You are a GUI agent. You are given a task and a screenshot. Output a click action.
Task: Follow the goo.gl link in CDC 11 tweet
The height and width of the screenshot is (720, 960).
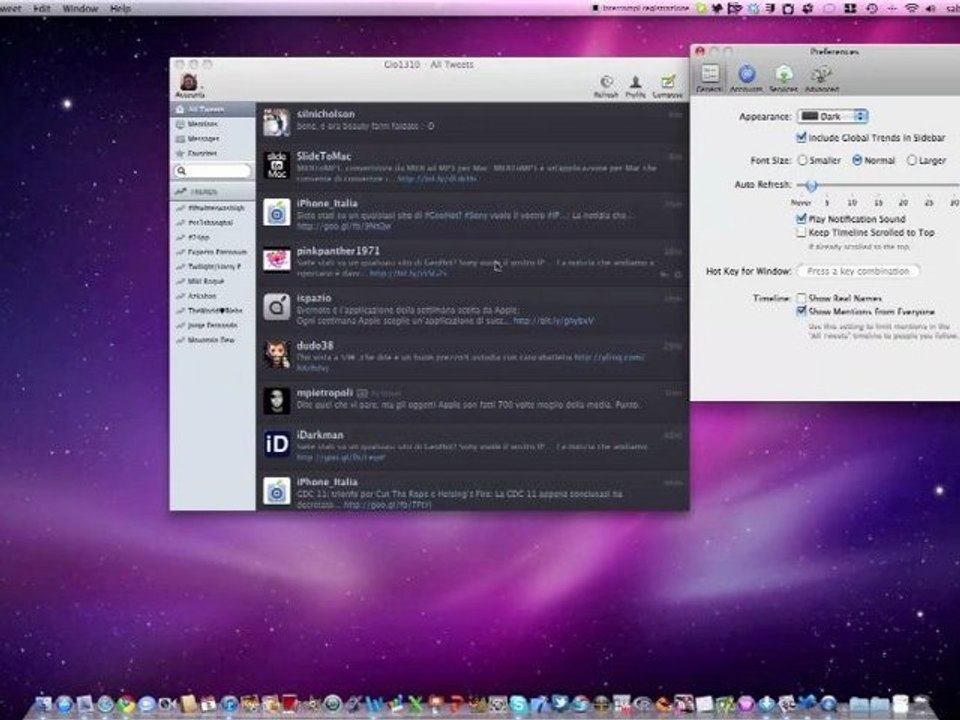pyautogui.click(x=388, y=505)
